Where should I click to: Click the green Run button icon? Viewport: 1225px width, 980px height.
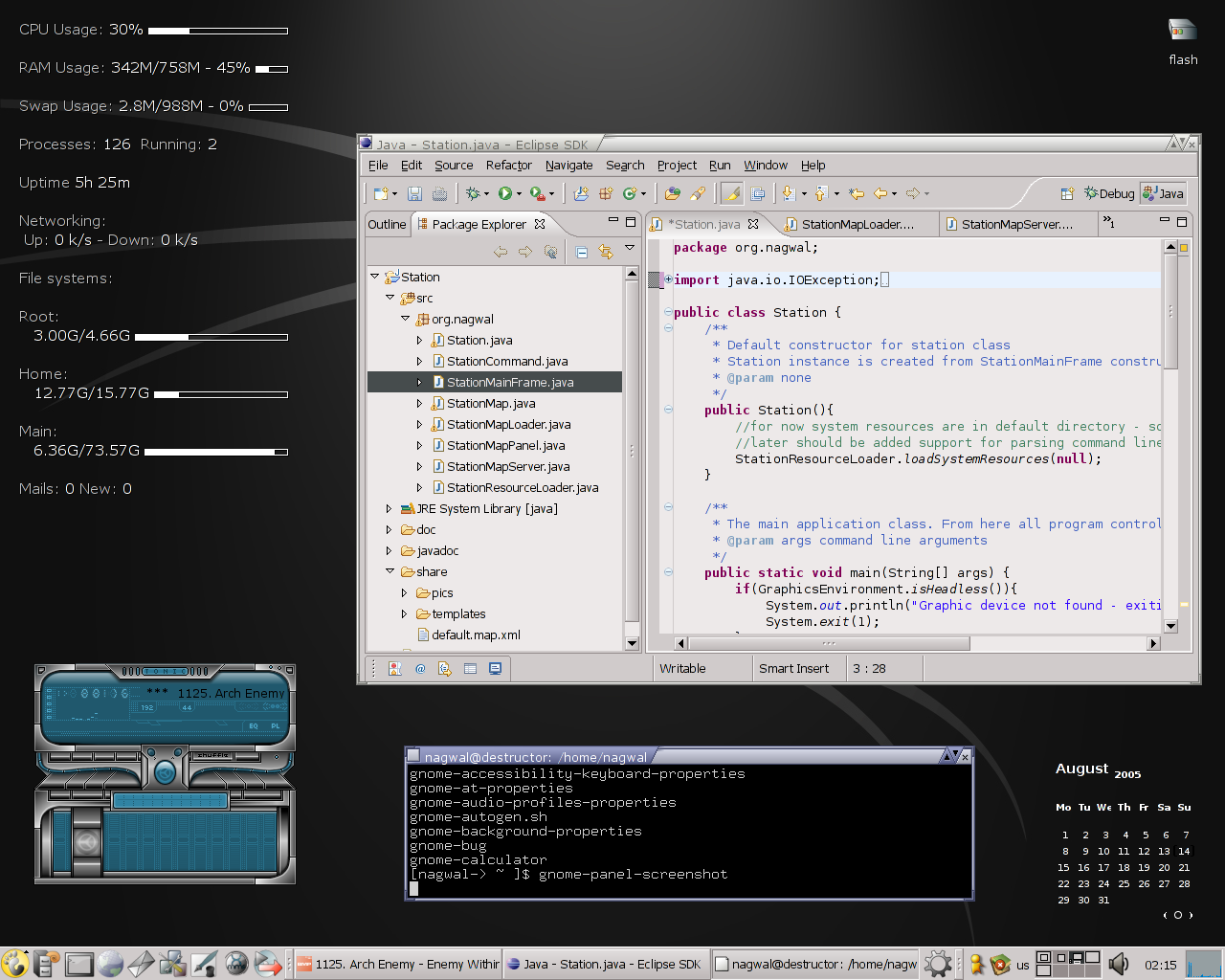[x=504, y=193]
